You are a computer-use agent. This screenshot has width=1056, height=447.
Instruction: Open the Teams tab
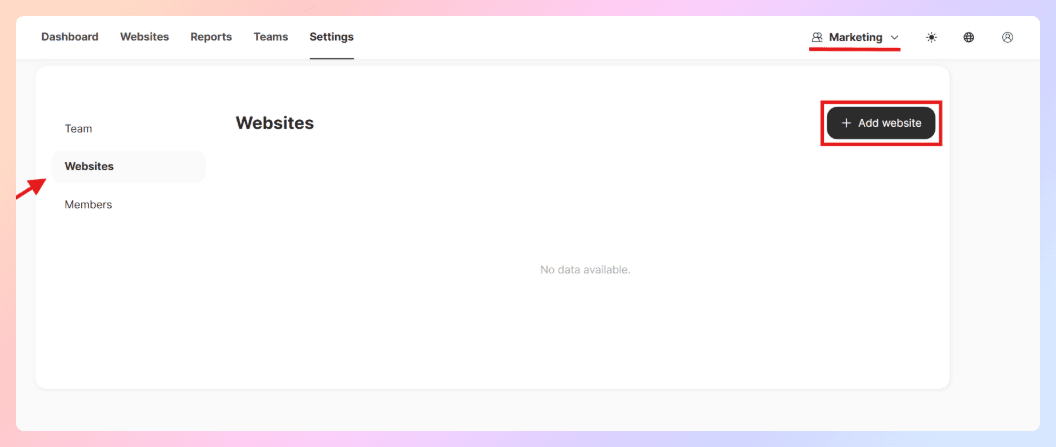coord(270,37)
